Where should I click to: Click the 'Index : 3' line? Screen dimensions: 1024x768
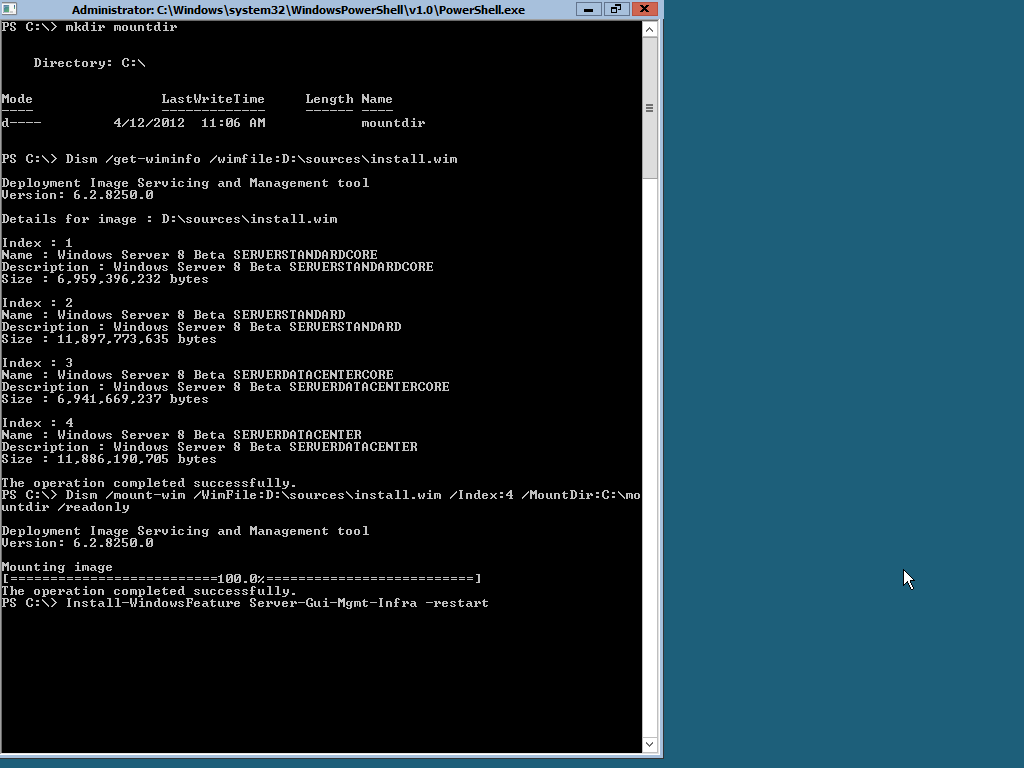click(x=37, y=363)
